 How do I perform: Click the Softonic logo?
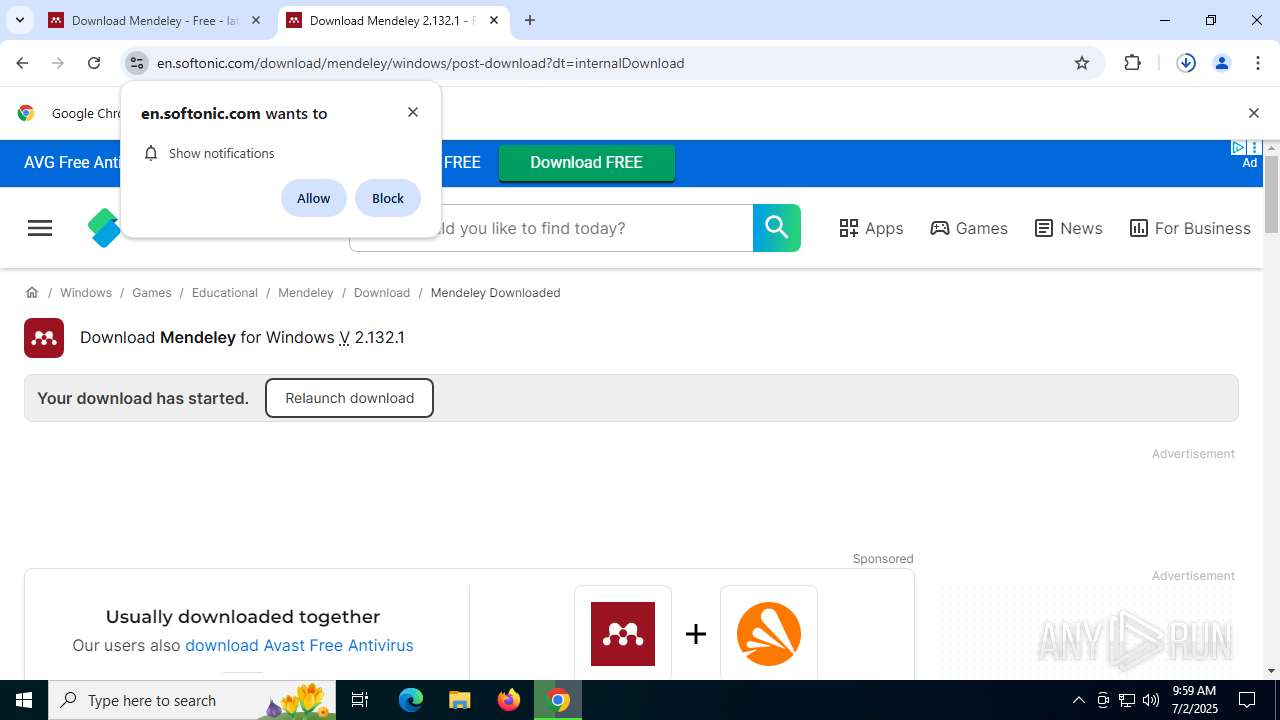point(104,228)
